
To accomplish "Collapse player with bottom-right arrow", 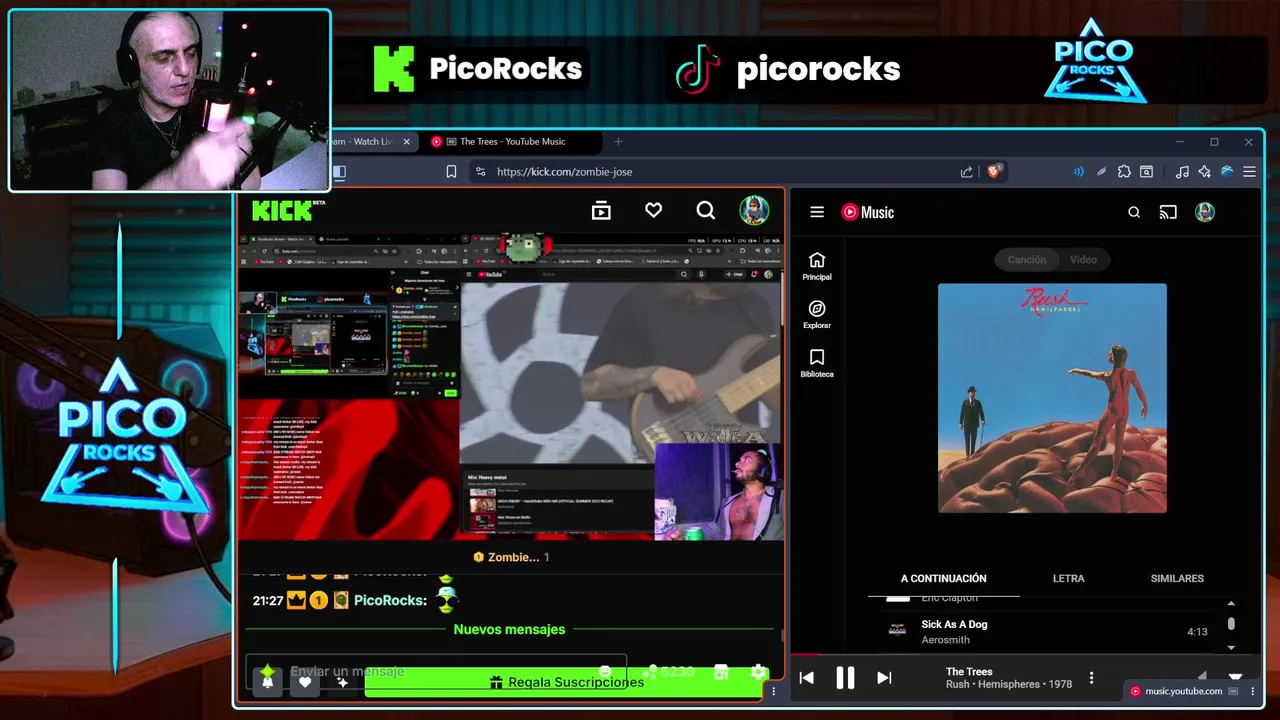I will (1235, 677).
